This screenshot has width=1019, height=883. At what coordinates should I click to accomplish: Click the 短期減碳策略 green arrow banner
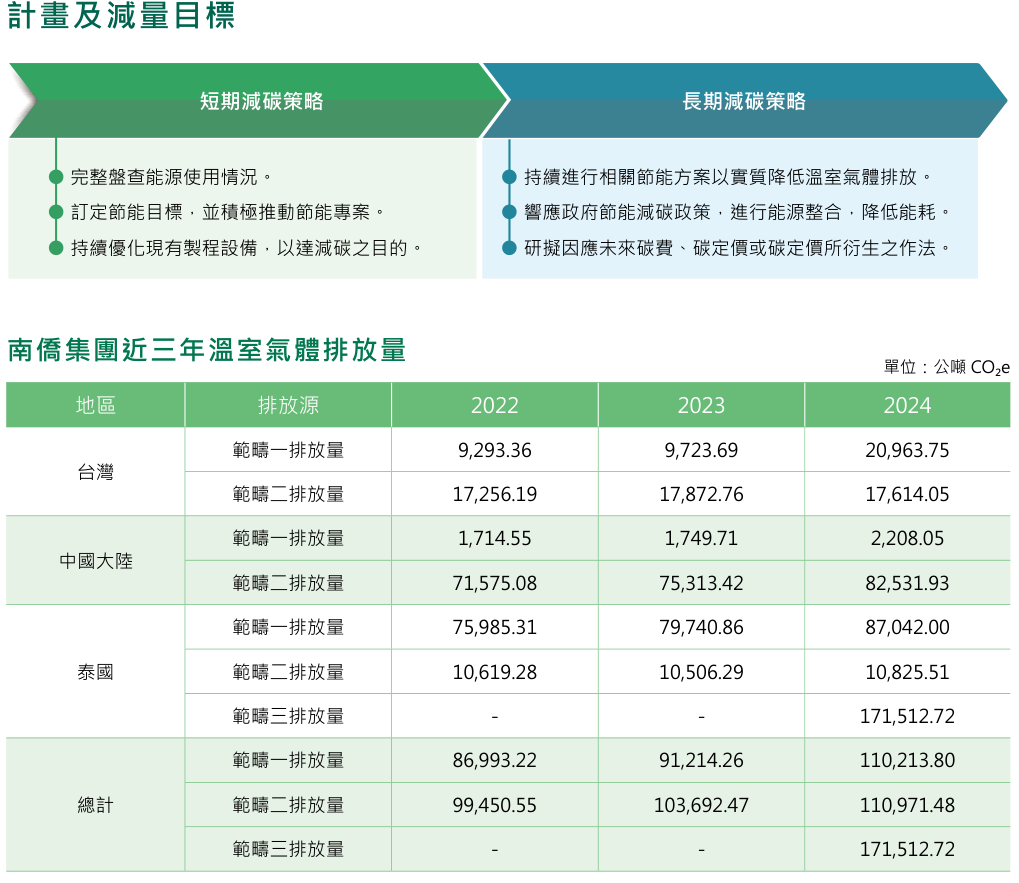click(x=260, y=101)
